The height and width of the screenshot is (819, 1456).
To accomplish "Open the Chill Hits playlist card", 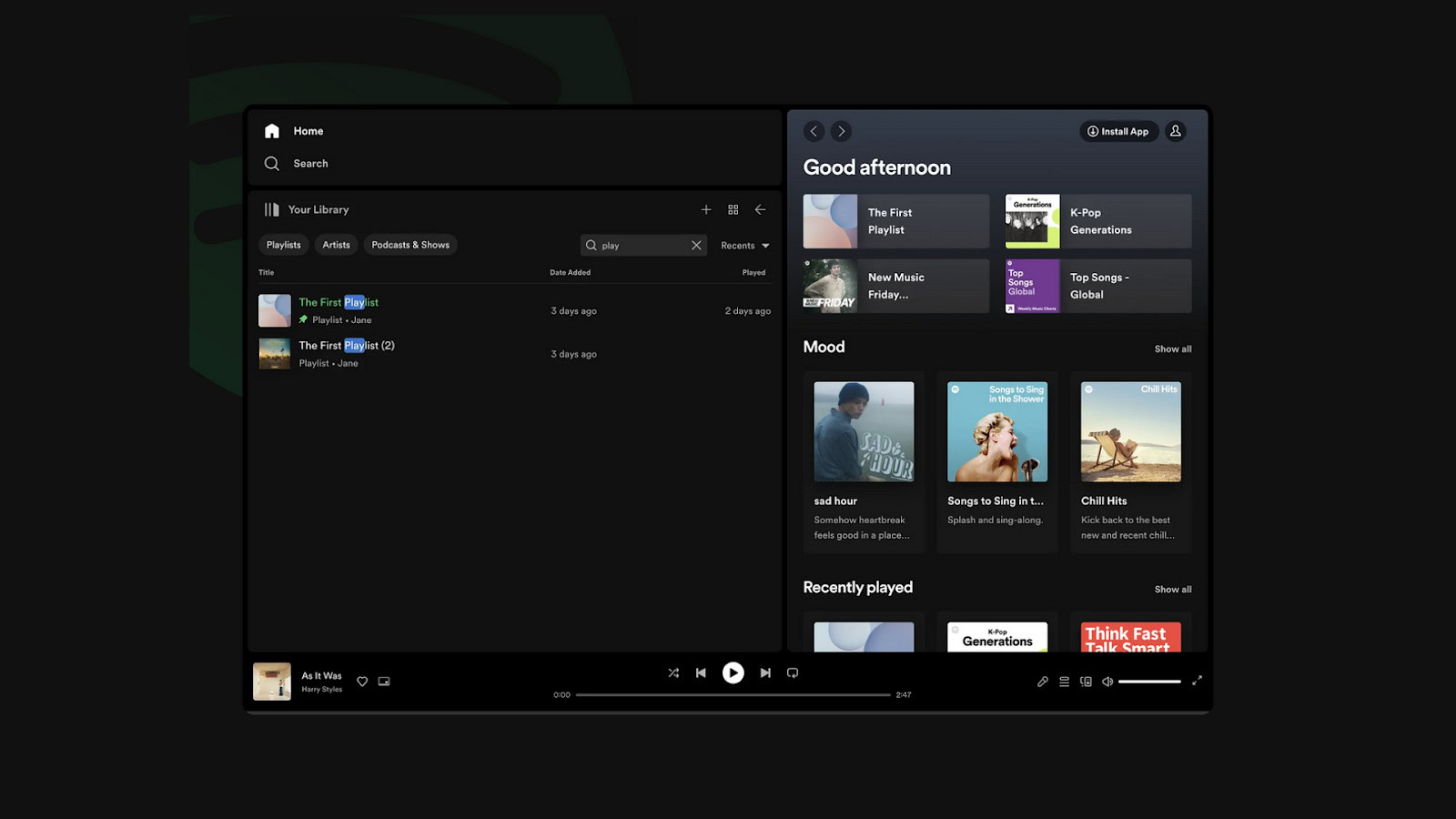I will 1131,461.
